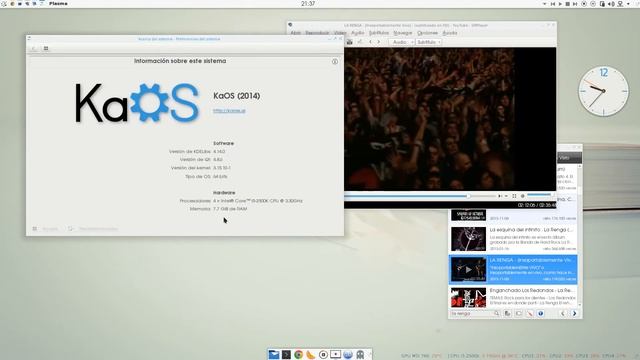The width and height of the screenshot is (640, 360).
Task: Open the Video menu in SMPlayer
Action: point(340,33)
